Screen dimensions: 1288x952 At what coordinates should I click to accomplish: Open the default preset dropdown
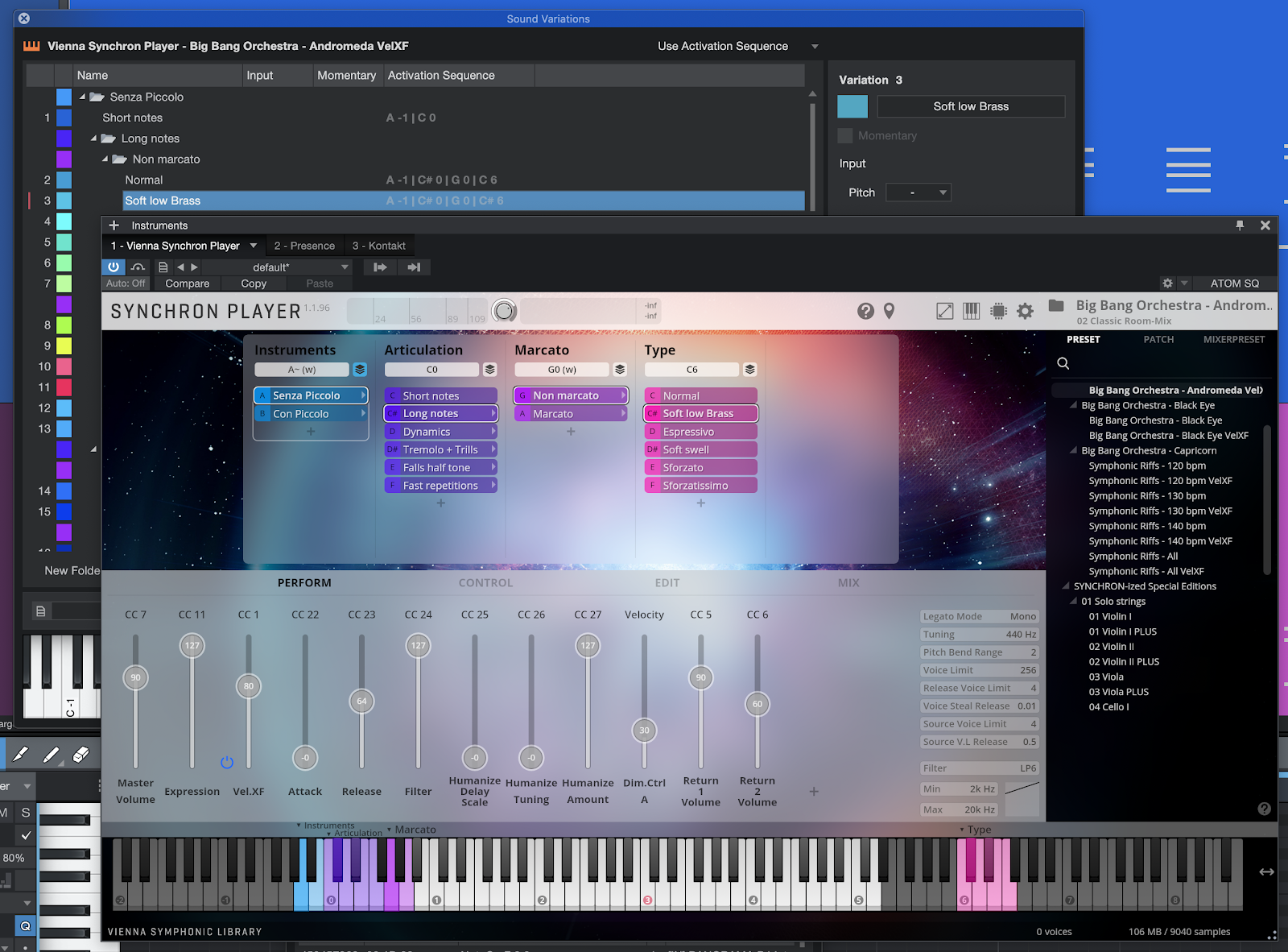pos(345,267)
